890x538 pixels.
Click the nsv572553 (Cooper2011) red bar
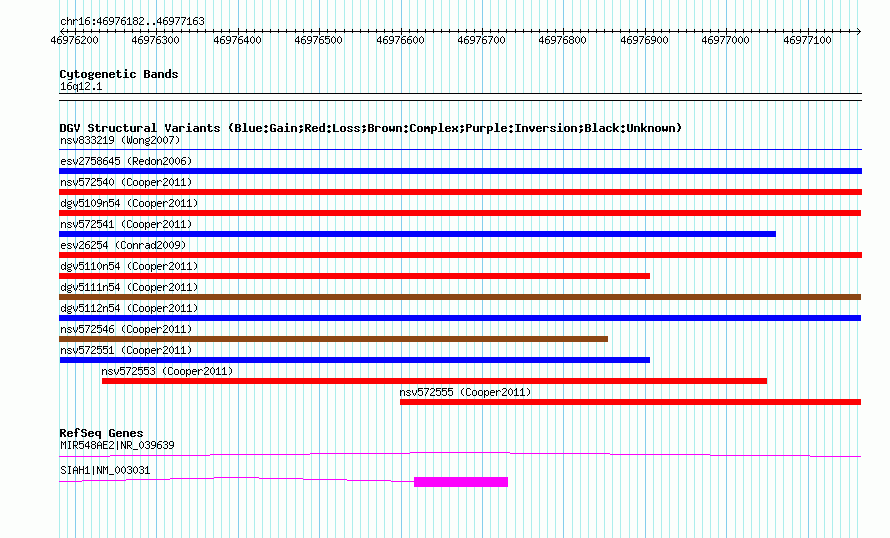pos(434,381)
